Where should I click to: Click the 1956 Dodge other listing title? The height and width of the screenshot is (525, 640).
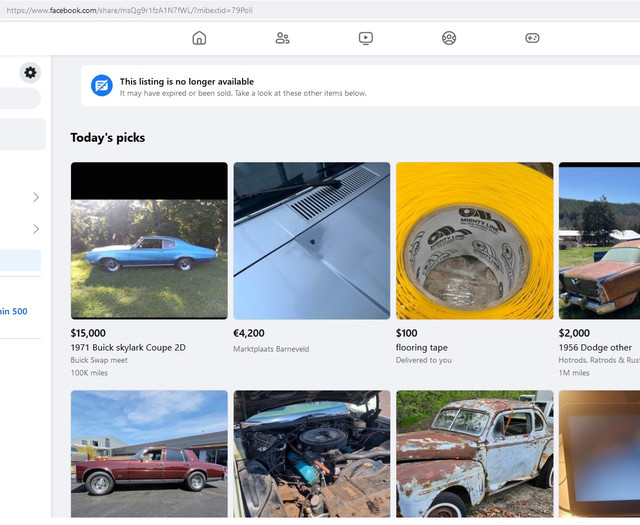595,347
